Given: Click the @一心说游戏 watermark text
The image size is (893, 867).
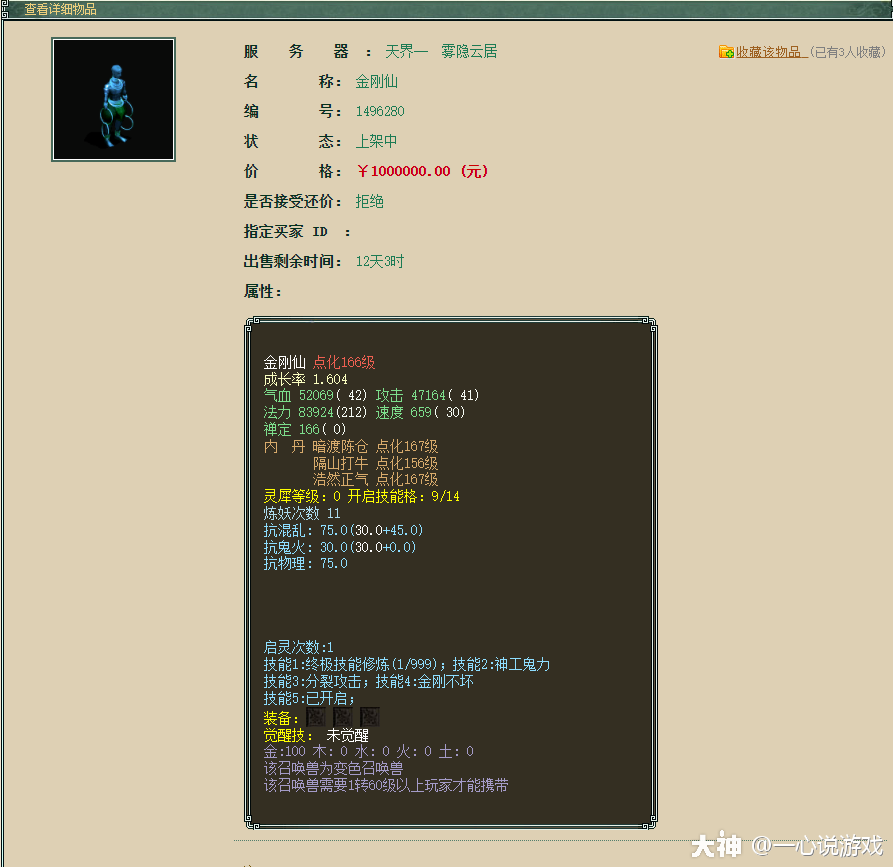Looking at the screenshot, I should (x=819, y=846).
